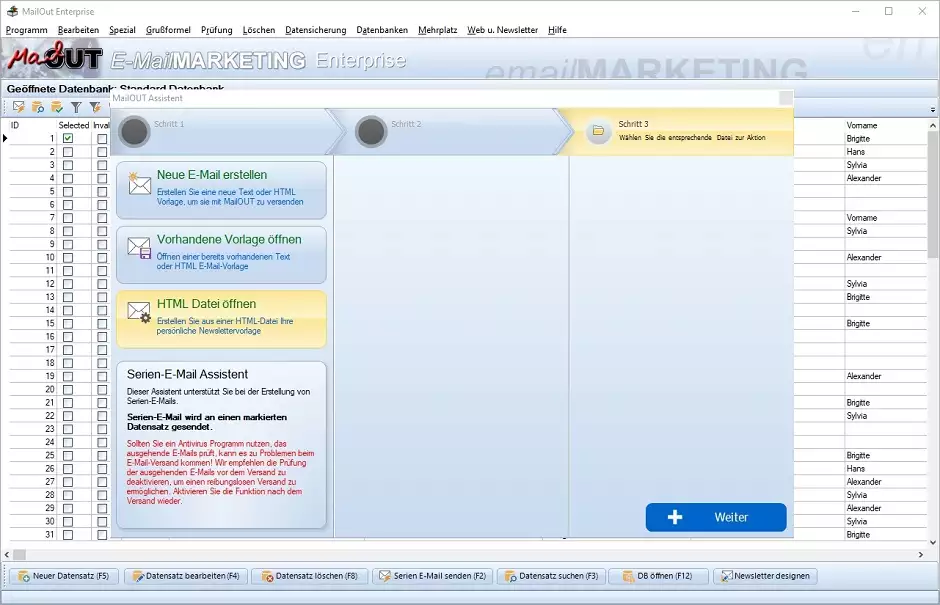Click the gear envelope icon for HTML Datei öffnen
This screenshot has width=940, height=605.
(x=139, y=312)
